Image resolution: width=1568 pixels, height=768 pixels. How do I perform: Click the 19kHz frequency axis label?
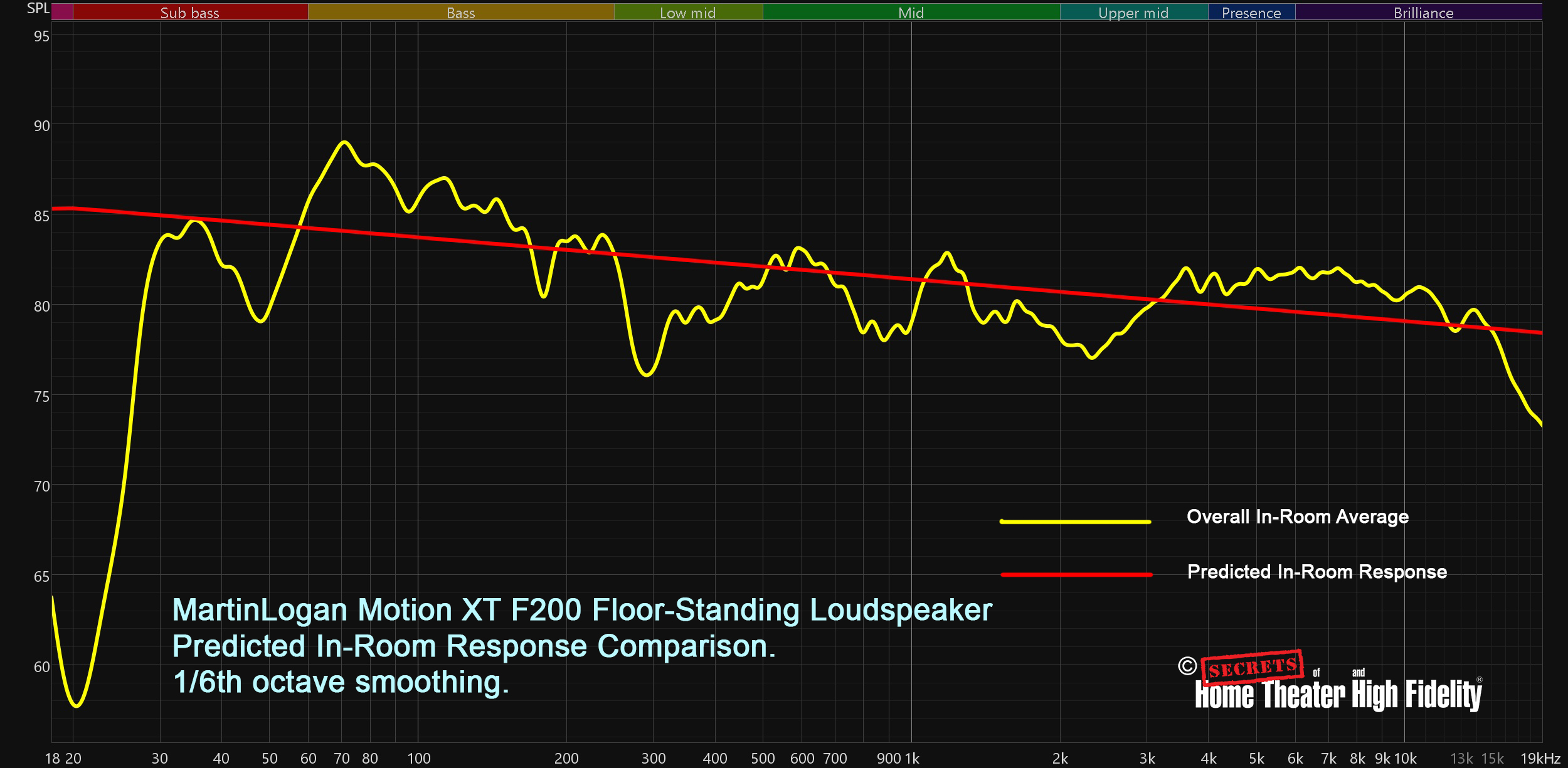tap(1540, 759)
